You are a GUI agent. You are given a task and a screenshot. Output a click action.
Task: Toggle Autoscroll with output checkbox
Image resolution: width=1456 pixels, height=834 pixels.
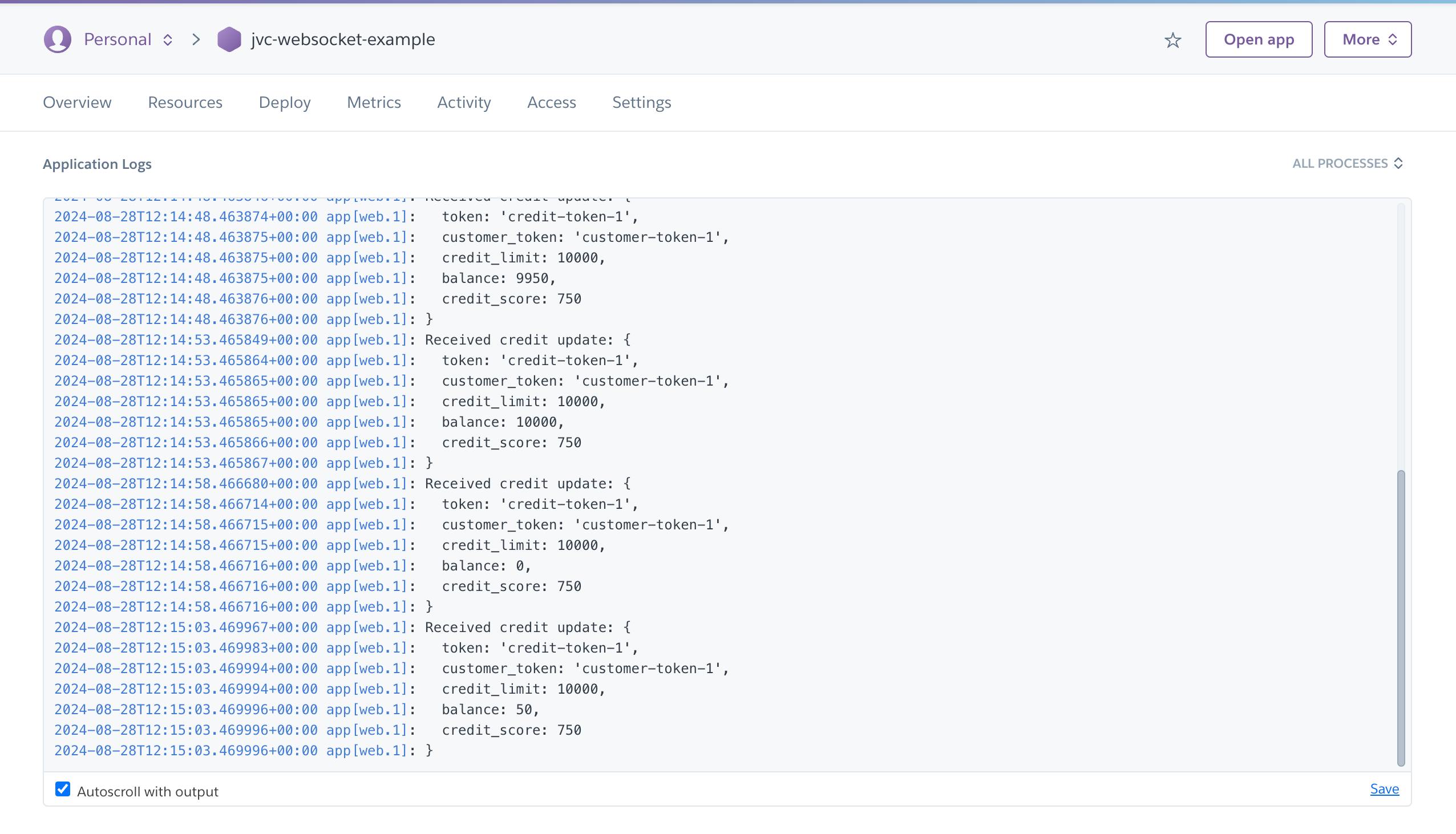(62, 789)
